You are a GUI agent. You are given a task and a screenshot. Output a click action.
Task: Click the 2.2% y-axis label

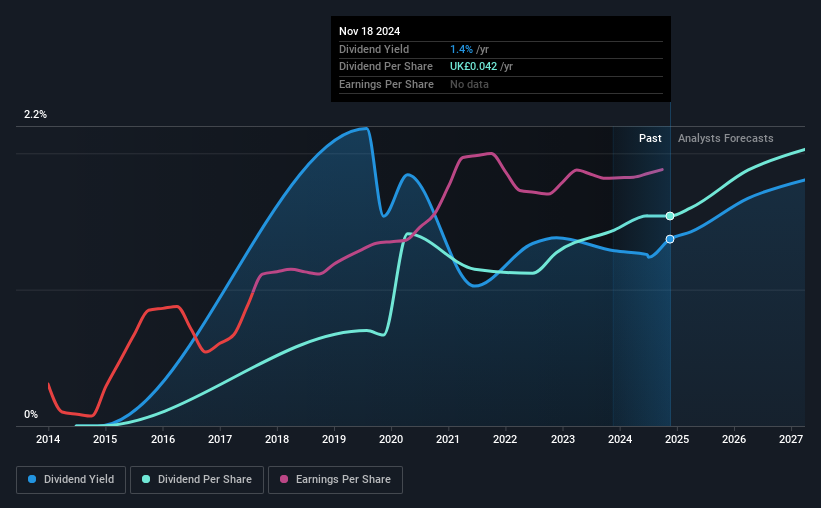[35, 115]
